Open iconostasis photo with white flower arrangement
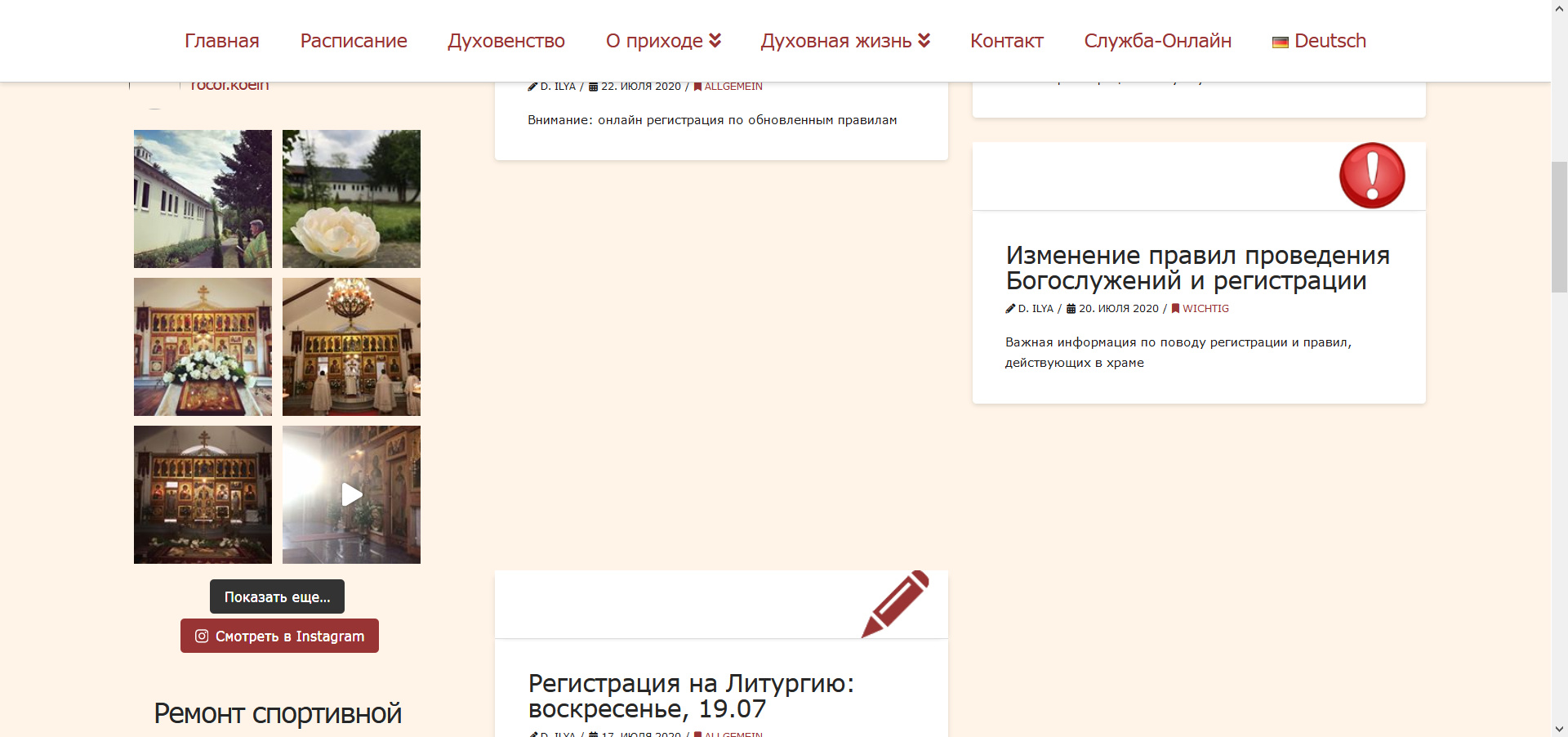 point(203,346)
